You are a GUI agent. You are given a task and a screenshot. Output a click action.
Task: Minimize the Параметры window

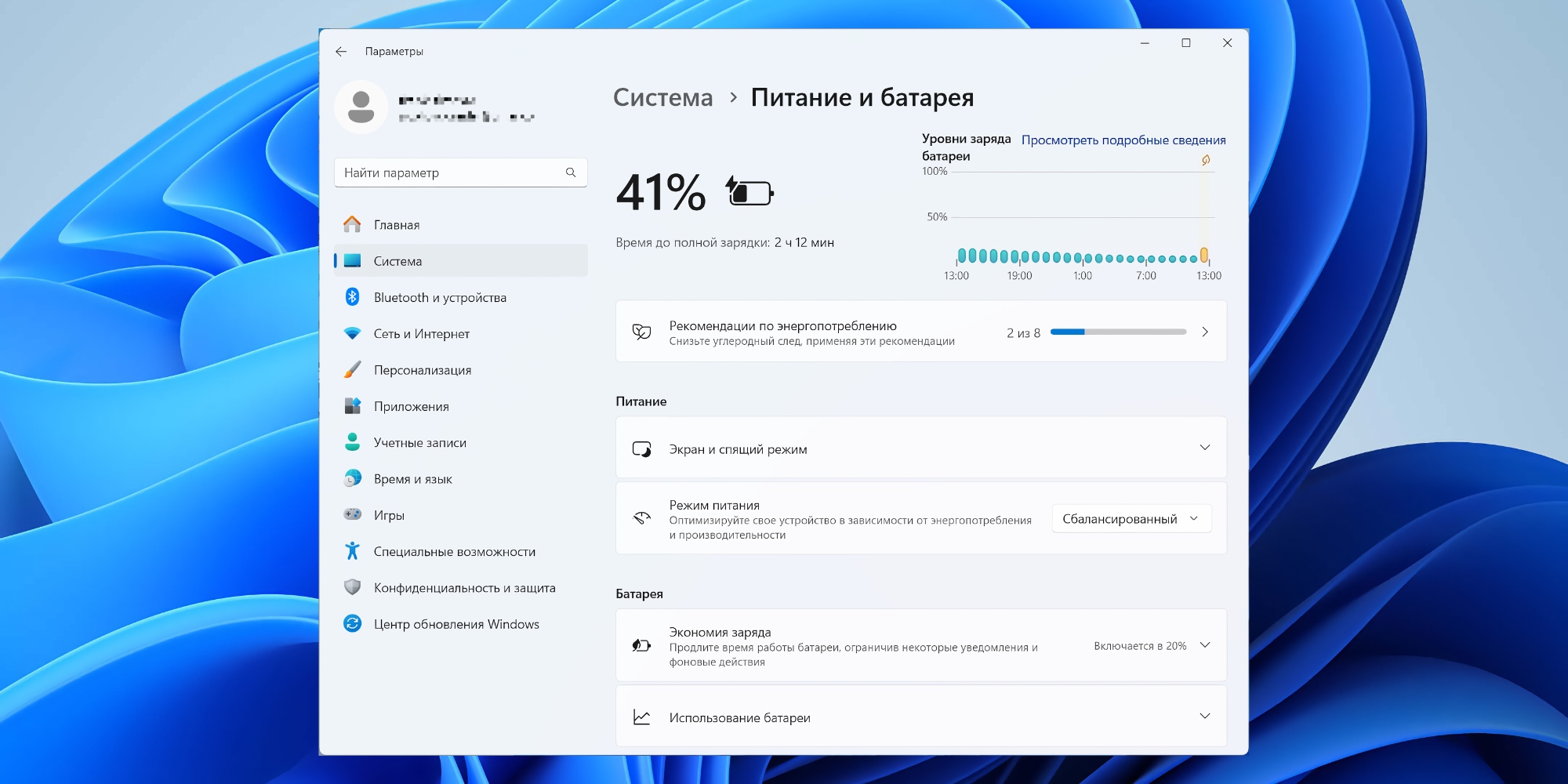click(x=1145, y=43)
